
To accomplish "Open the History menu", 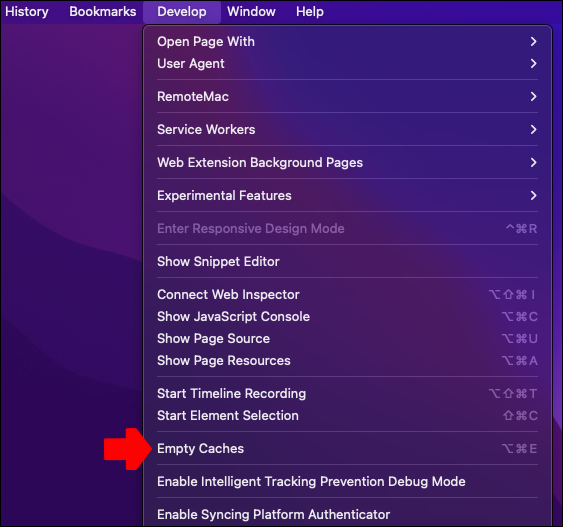I will (27, 11).
